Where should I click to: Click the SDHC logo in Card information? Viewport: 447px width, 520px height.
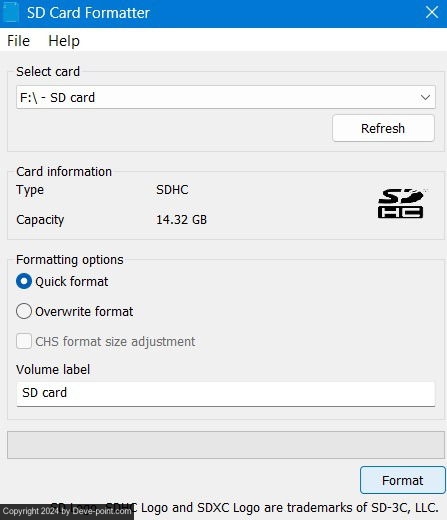(x=401, y=203)
